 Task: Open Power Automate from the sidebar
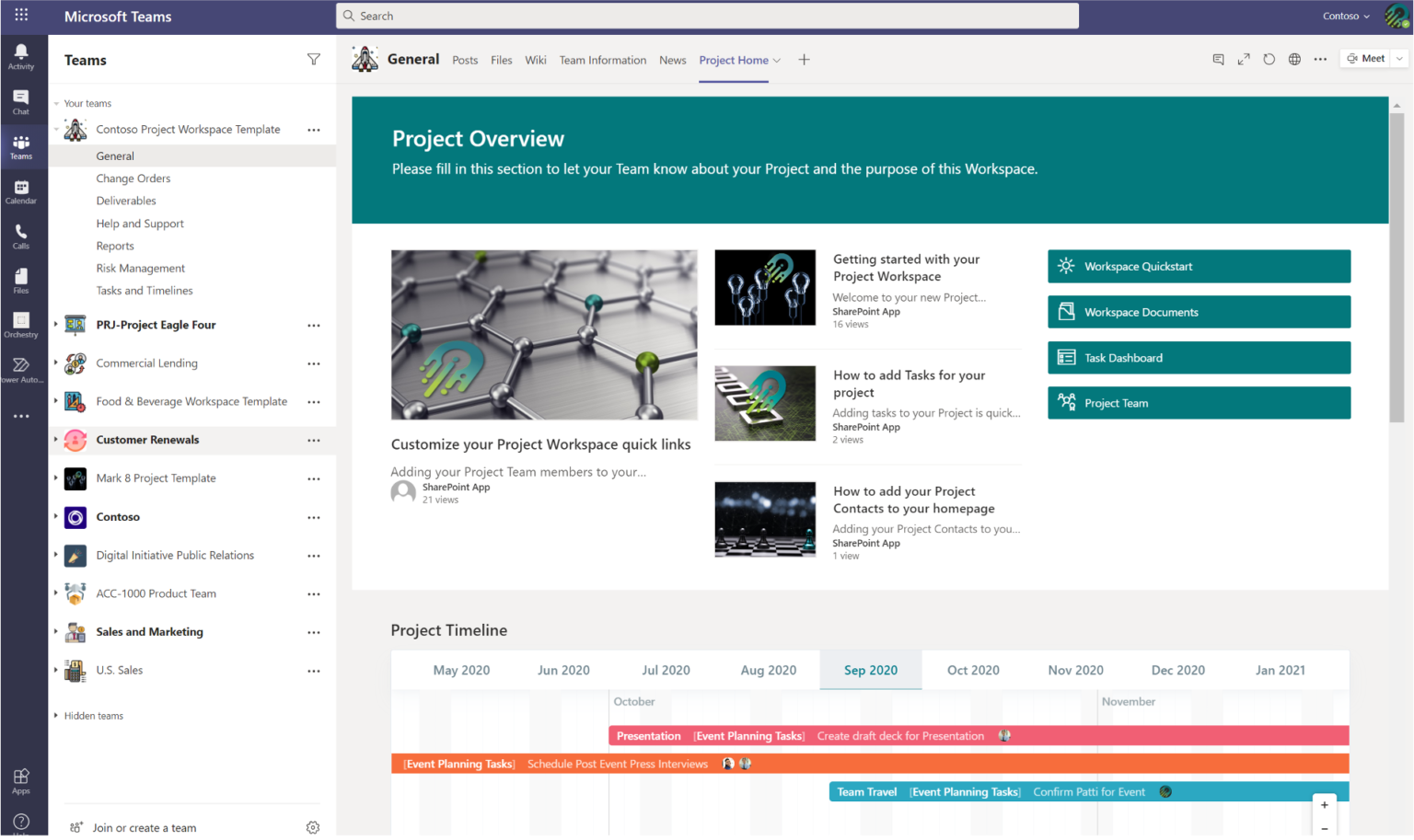[x=21, y=368]
